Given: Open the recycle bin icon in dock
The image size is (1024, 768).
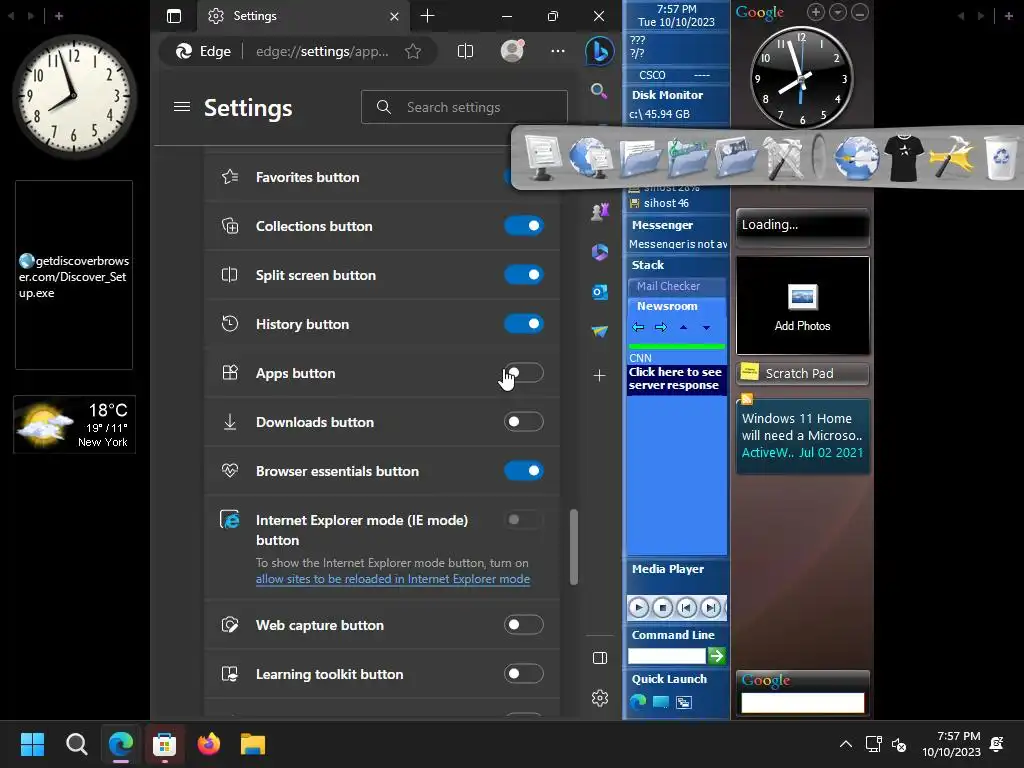Looking at the screenshot, I should (1001, 157).
